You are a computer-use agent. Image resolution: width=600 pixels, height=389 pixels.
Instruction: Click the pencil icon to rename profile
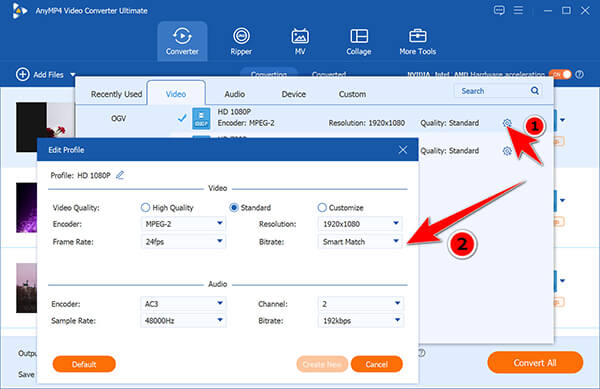[120, 175]
